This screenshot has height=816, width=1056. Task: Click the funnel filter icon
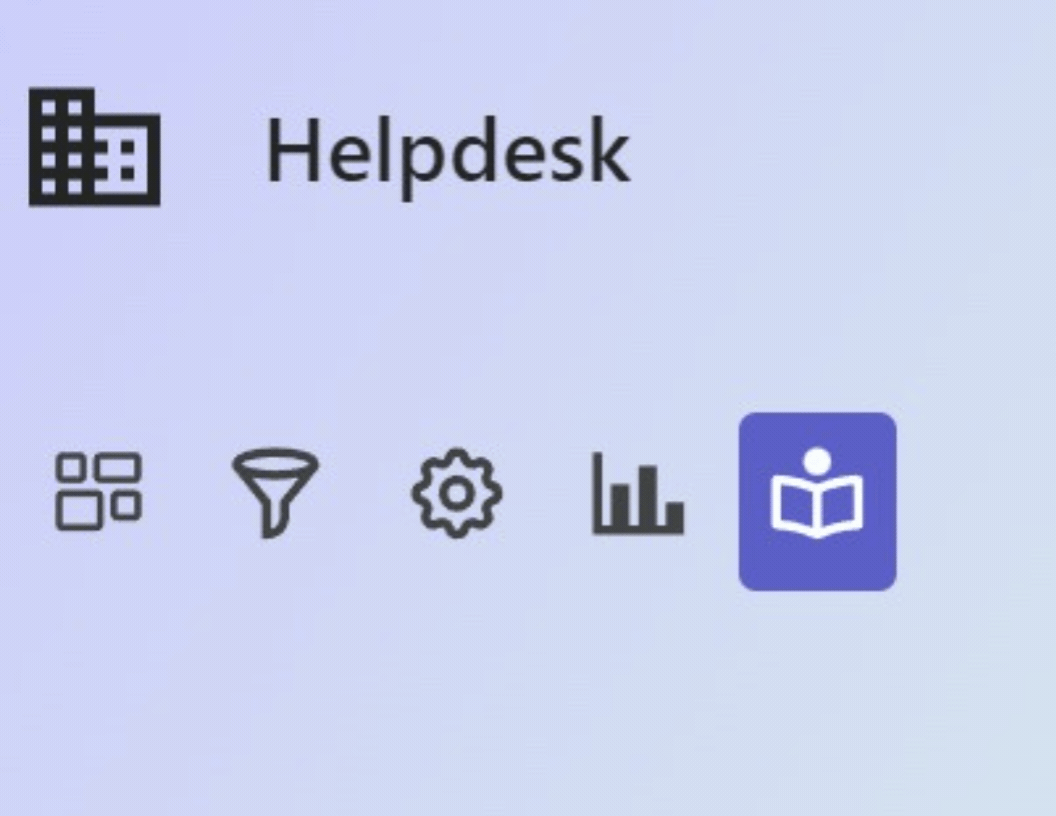coord(275,493)
